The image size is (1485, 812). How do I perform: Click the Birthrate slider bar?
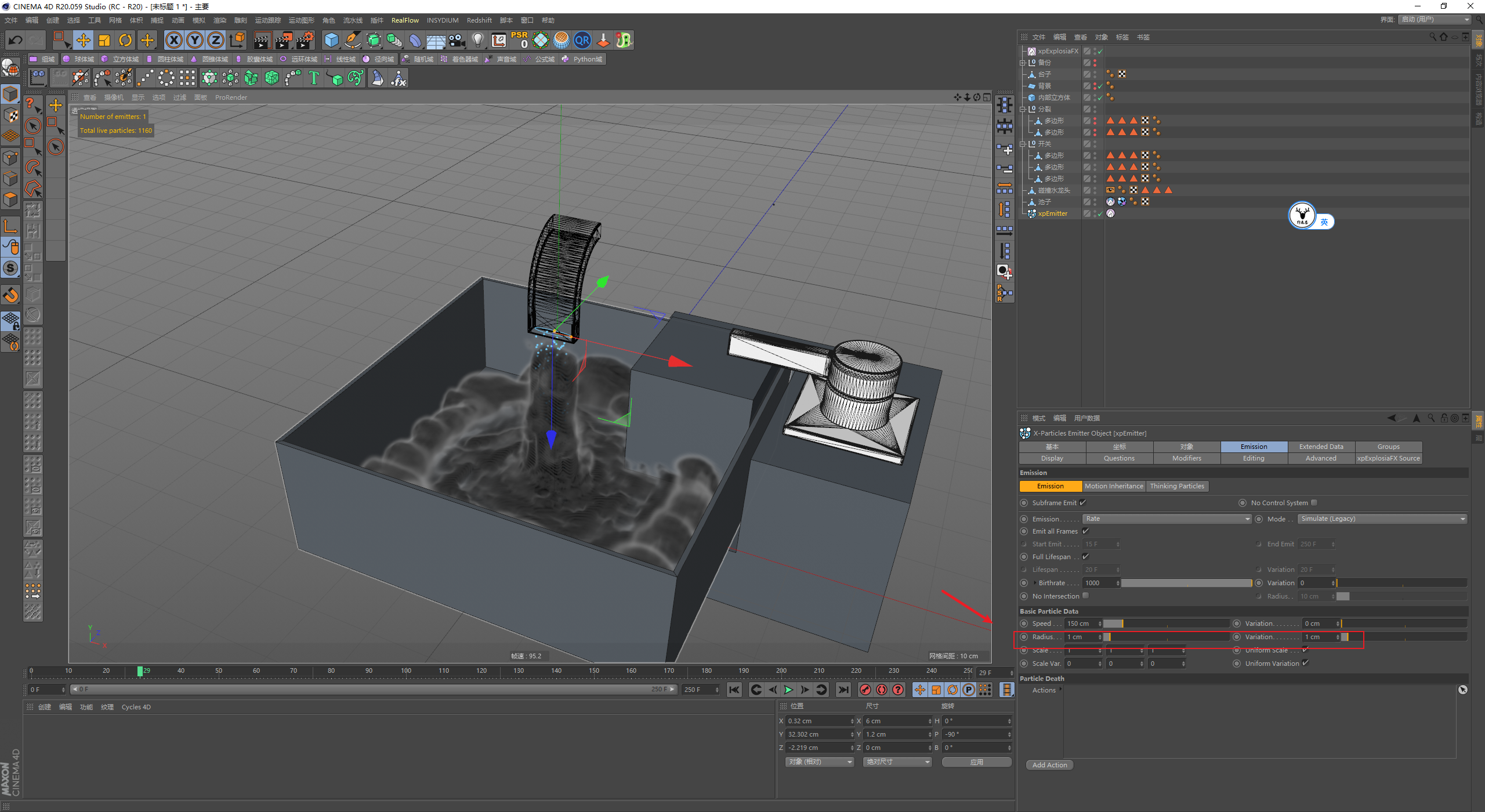click(x=1186, y=583)
